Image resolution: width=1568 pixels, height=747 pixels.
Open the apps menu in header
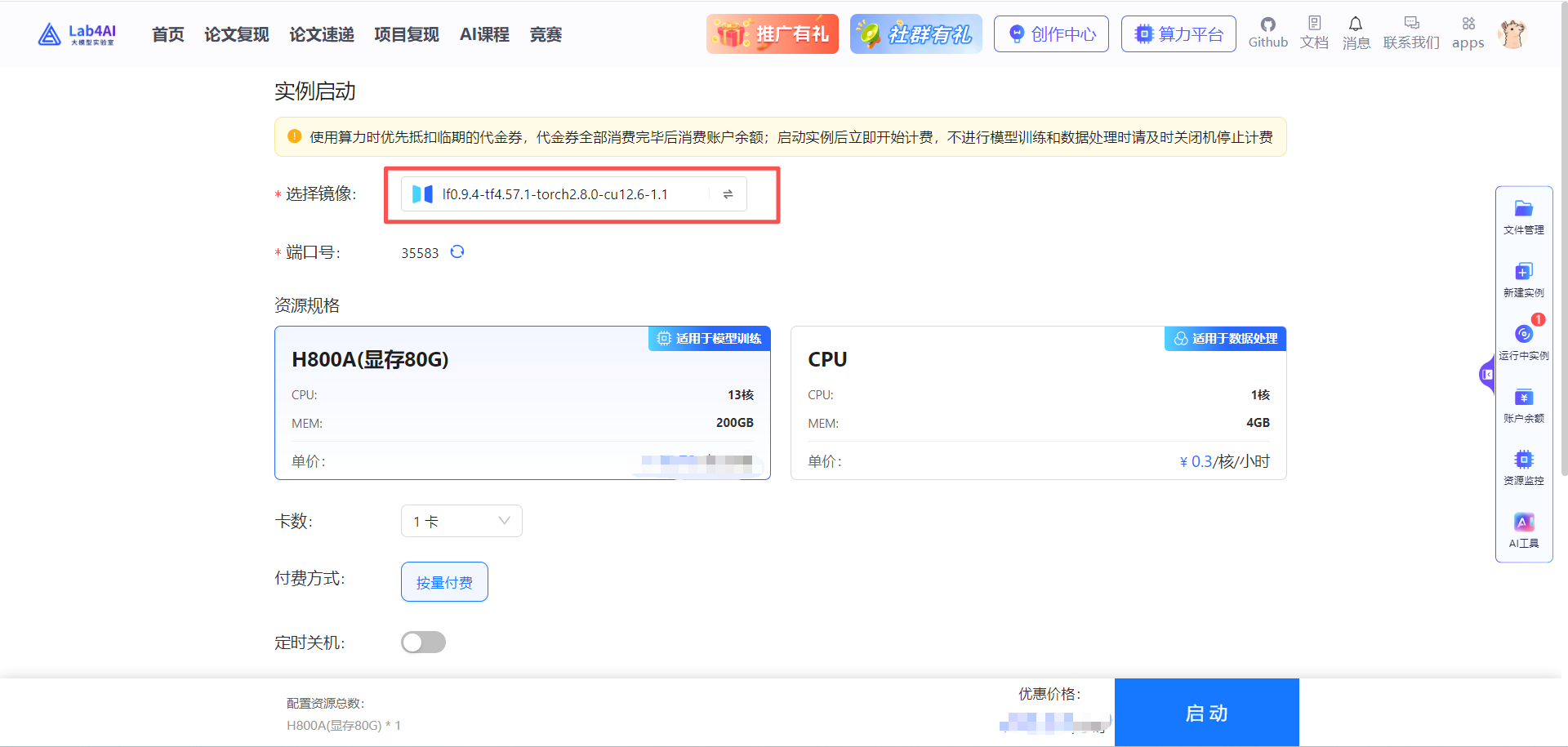point(1468,33)
